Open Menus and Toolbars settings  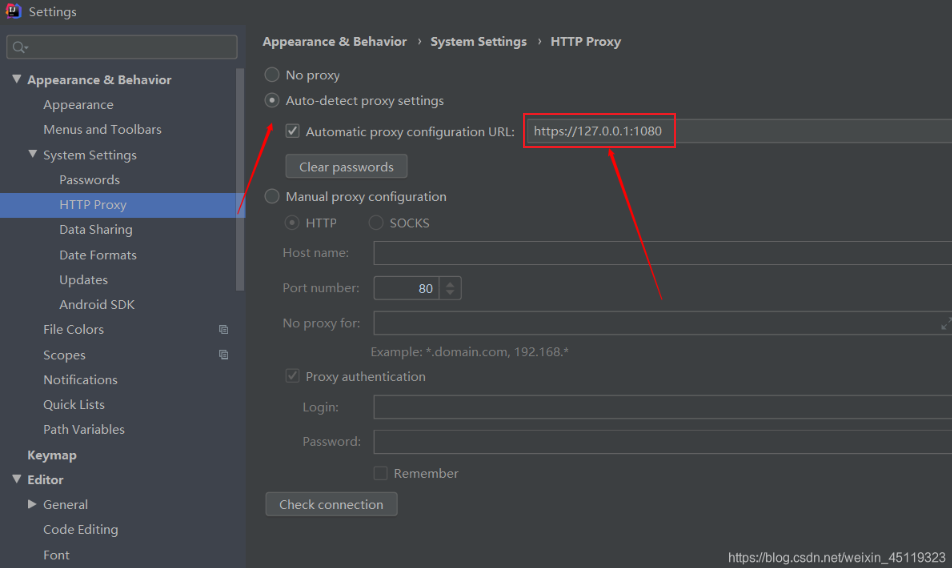coord(102,130)
